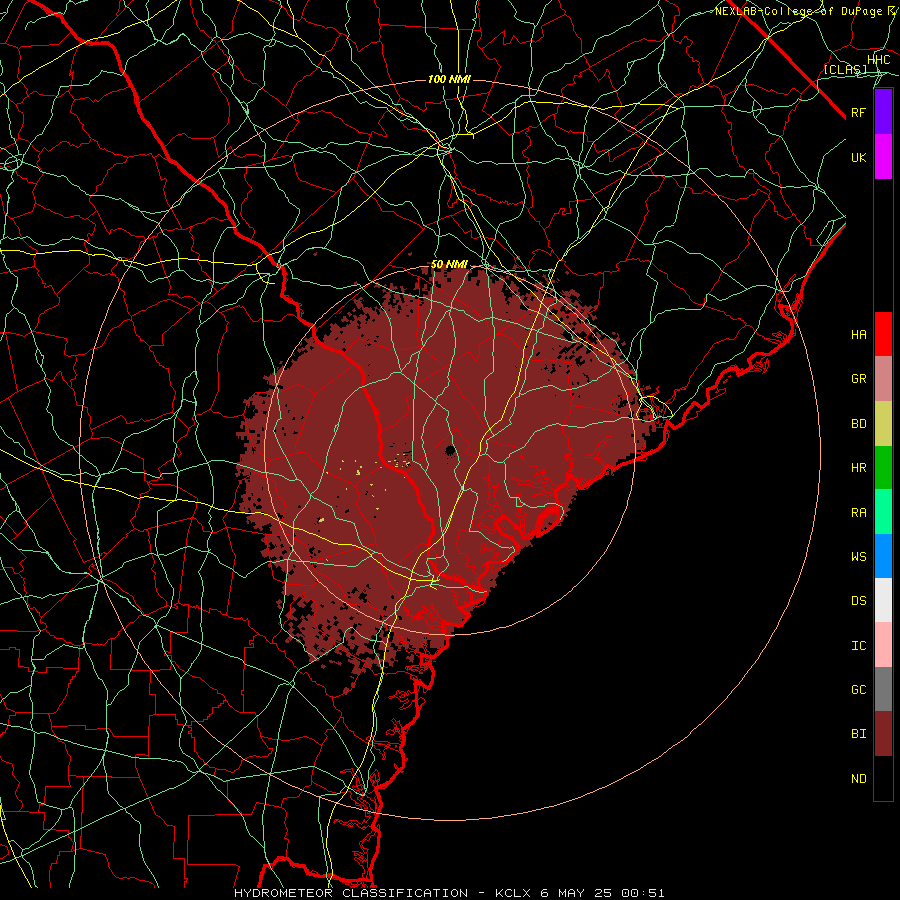Image resolution: width=900 pixels, height=900 pixels.
Task: Click the [CLAS] units label
Action: click(x=845, y=69)
